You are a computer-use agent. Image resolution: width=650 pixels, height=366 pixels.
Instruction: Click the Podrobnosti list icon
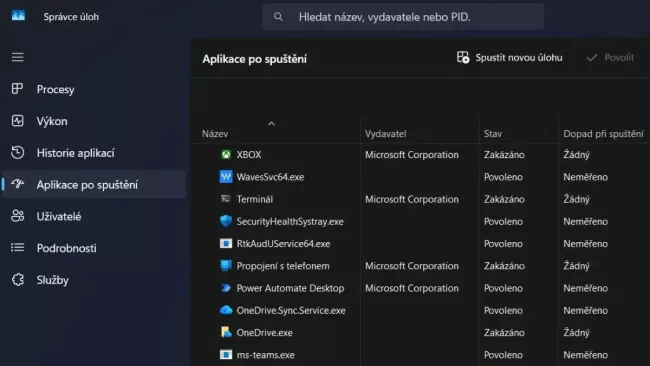coord(17,247)
